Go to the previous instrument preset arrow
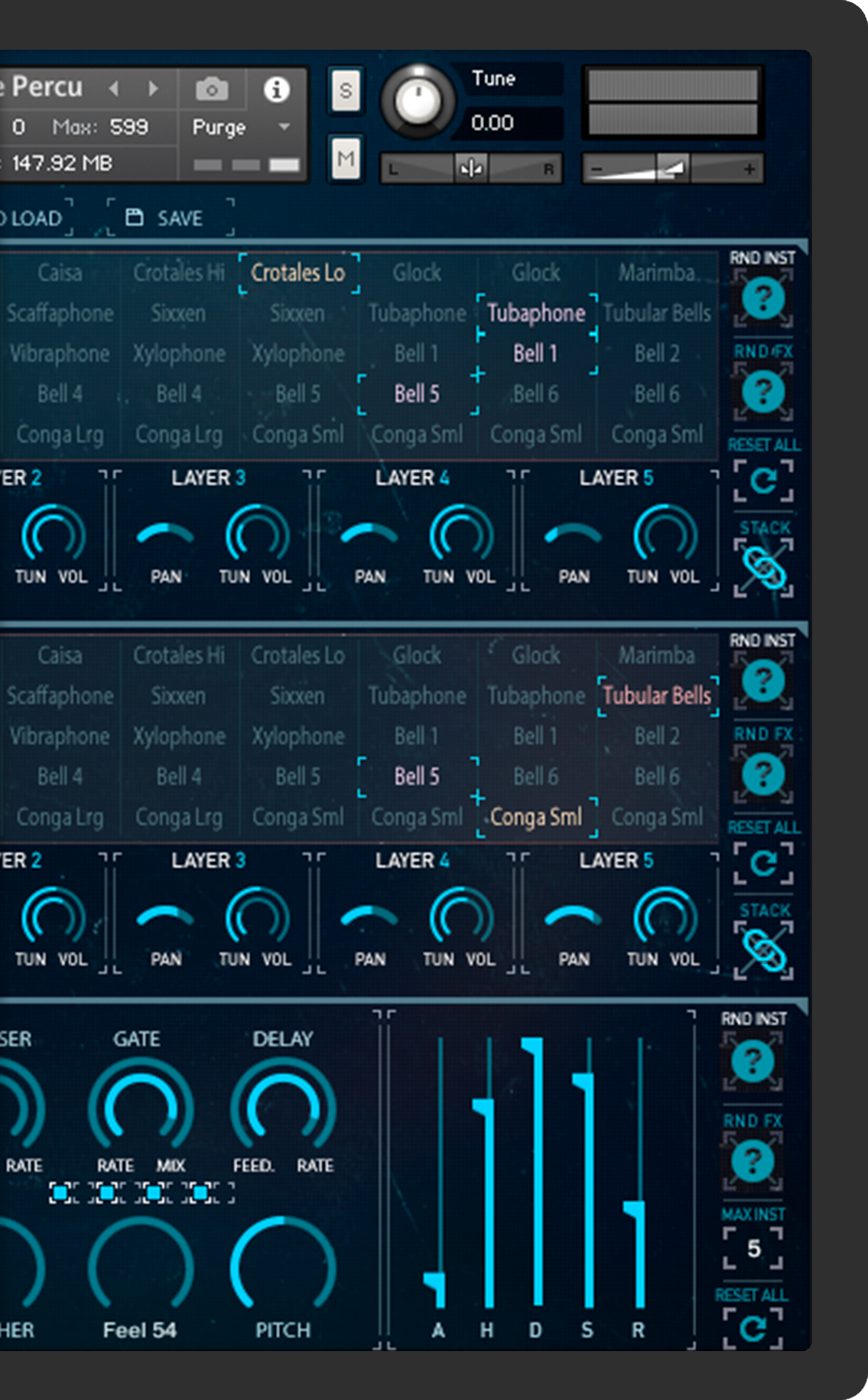The width and height of the screenshot is (868, 1400). click(114, 89)
